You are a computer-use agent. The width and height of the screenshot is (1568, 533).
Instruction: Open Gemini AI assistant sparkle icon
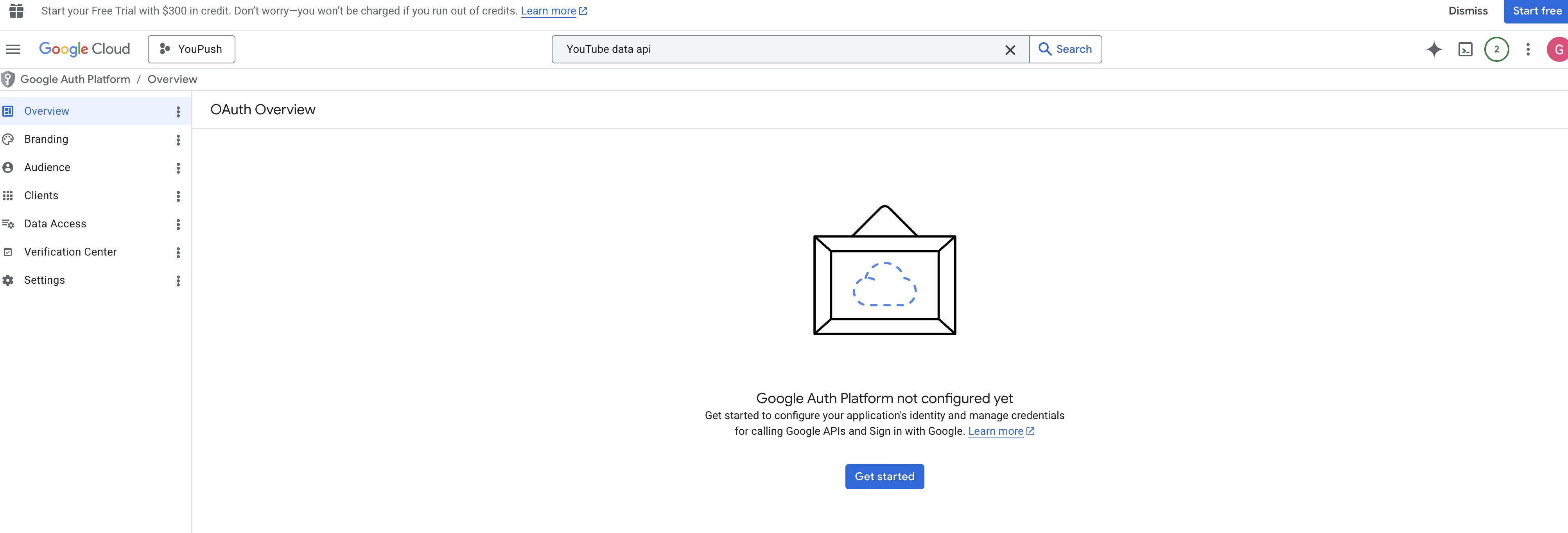tap(1433, 49)
